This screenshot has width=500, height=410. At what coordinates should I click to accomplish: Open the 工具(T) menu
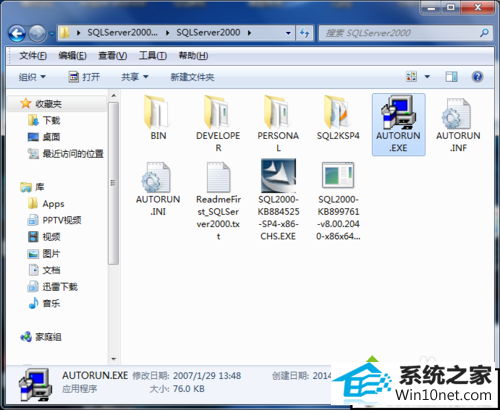153,55
